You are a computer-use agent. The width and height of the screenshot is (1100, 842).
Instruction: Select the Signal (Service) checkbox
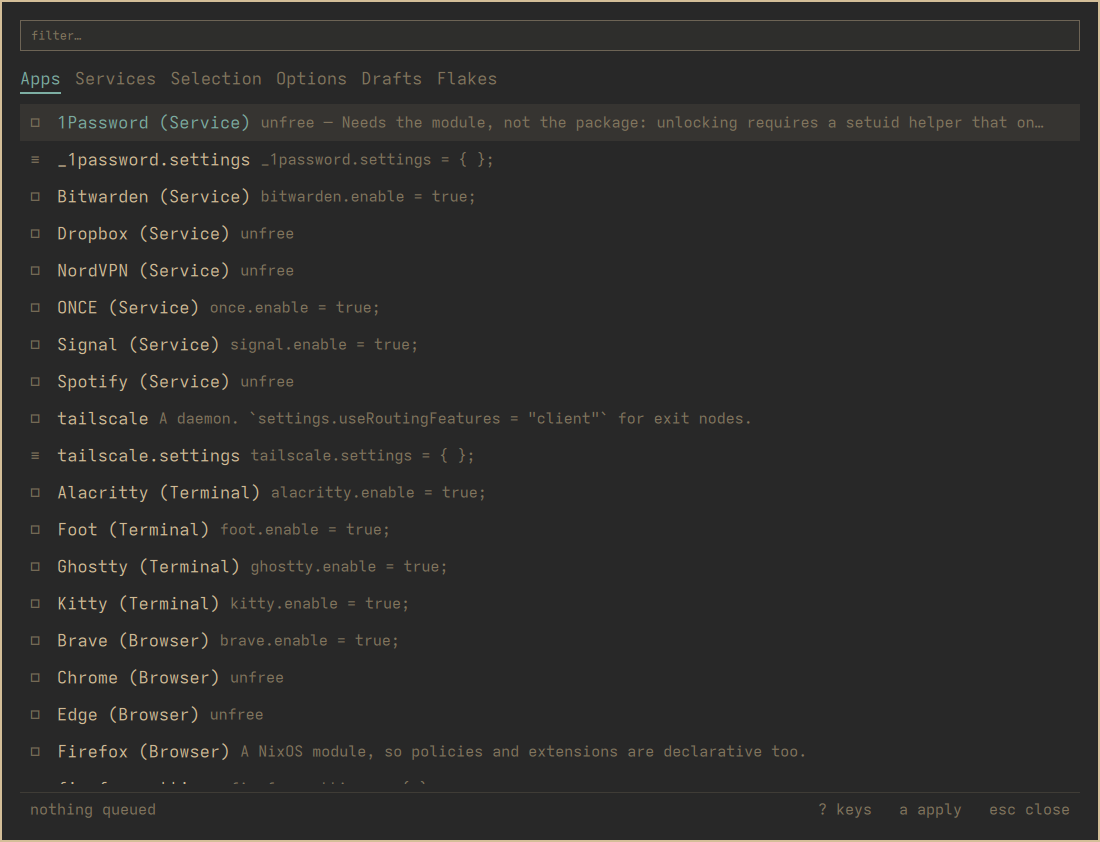point(35,345)
